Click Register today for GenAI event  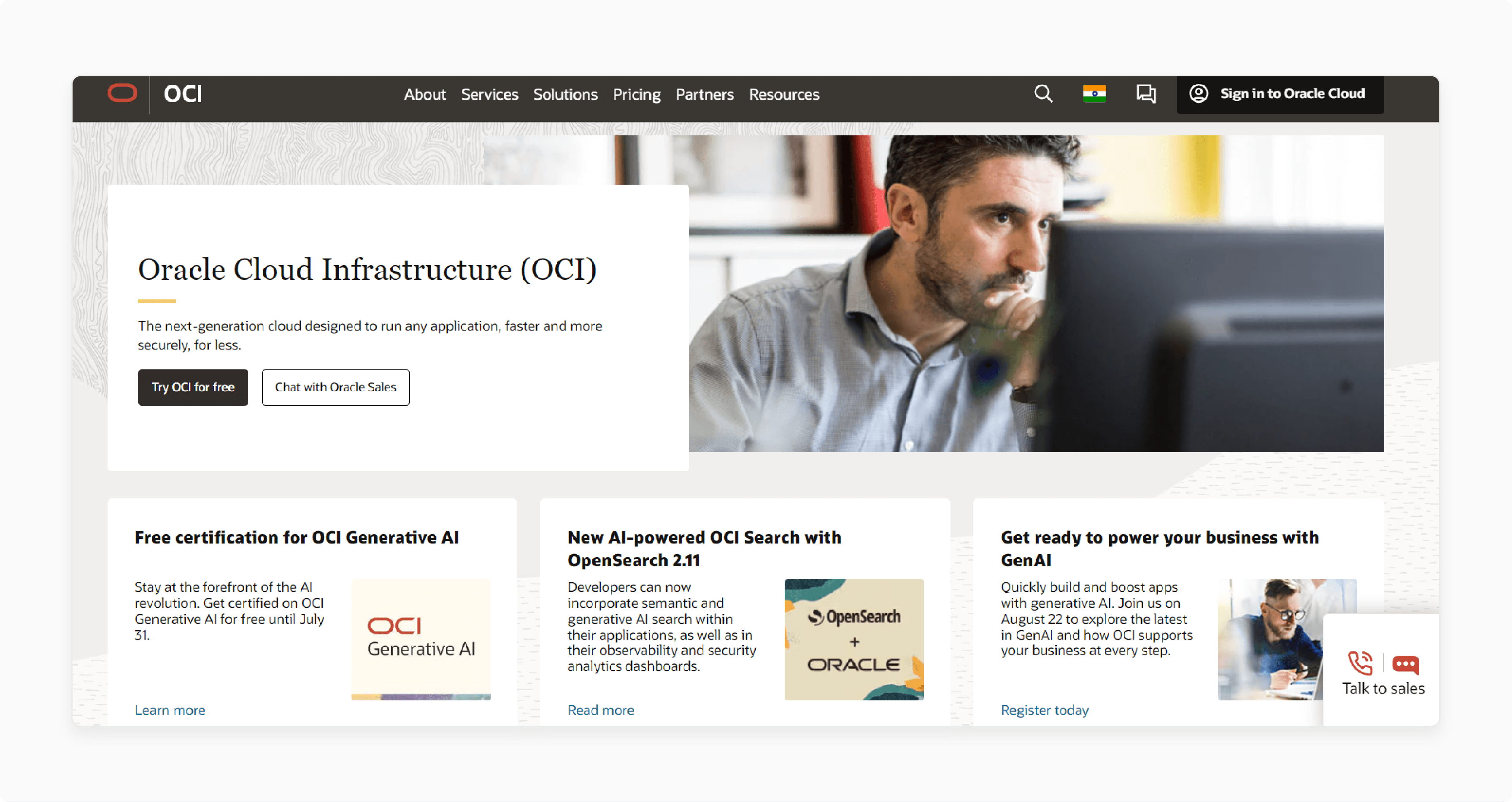[x=1044, y=710]
